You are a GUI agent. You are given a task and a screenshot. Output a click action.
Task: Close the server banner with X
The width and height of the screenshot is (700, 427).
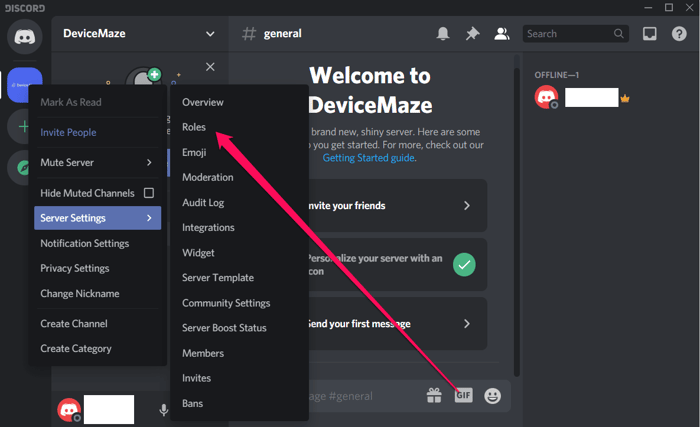coord(210,67)
